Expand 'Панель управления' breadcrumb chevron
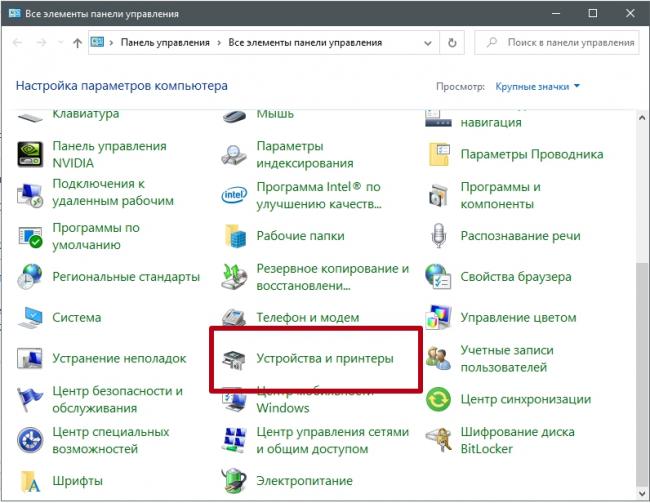Image resolution: width=650 pixels, height=503 pixels. click(218, 43)
